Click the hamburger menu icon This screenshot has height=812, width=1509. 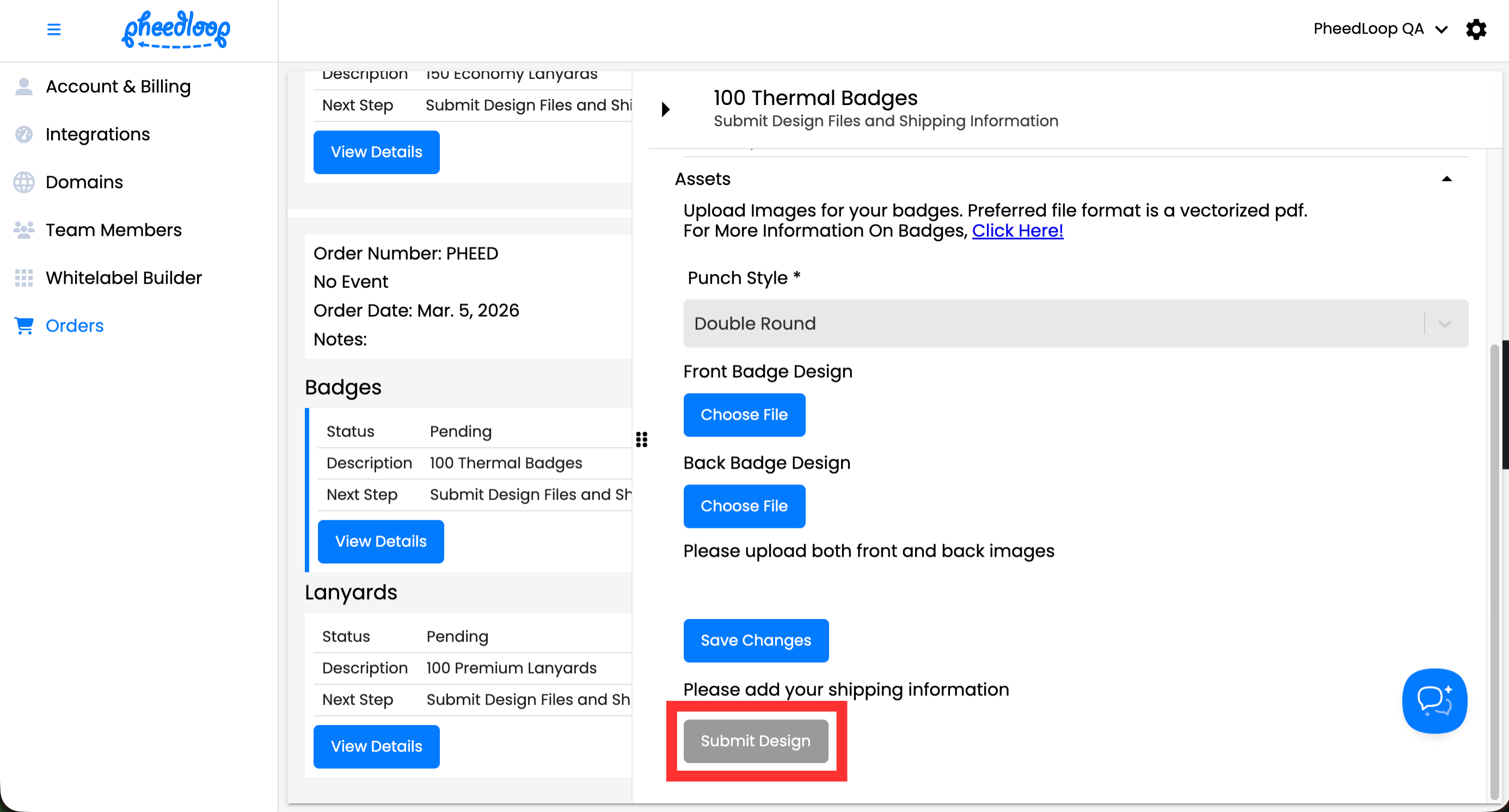pos(53,29)
